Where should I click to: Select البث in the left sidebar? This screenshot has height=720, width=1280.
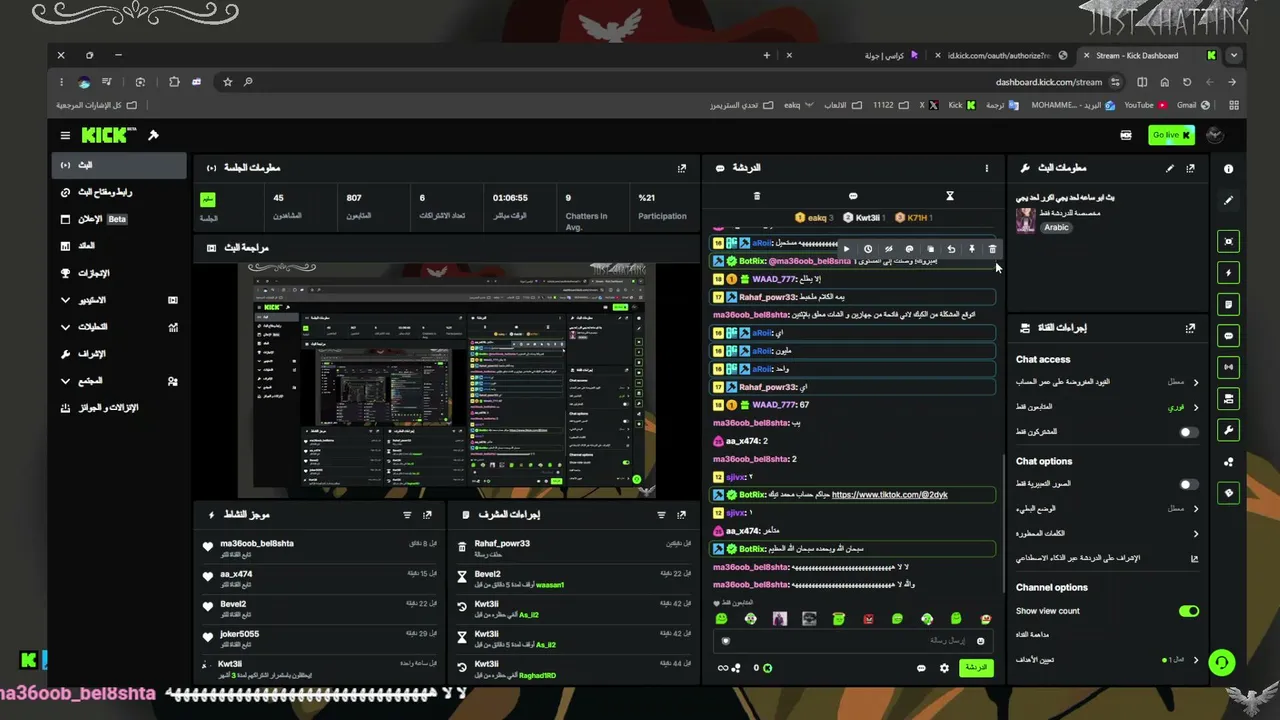click(119, 165)
